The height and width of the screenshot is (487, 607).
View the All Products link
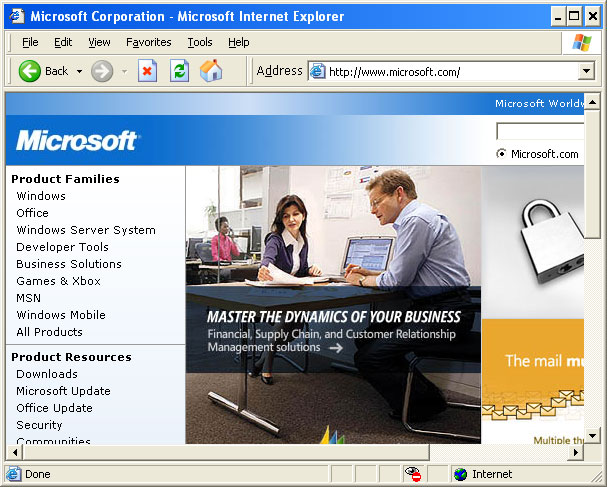click(x=50, y=332)
